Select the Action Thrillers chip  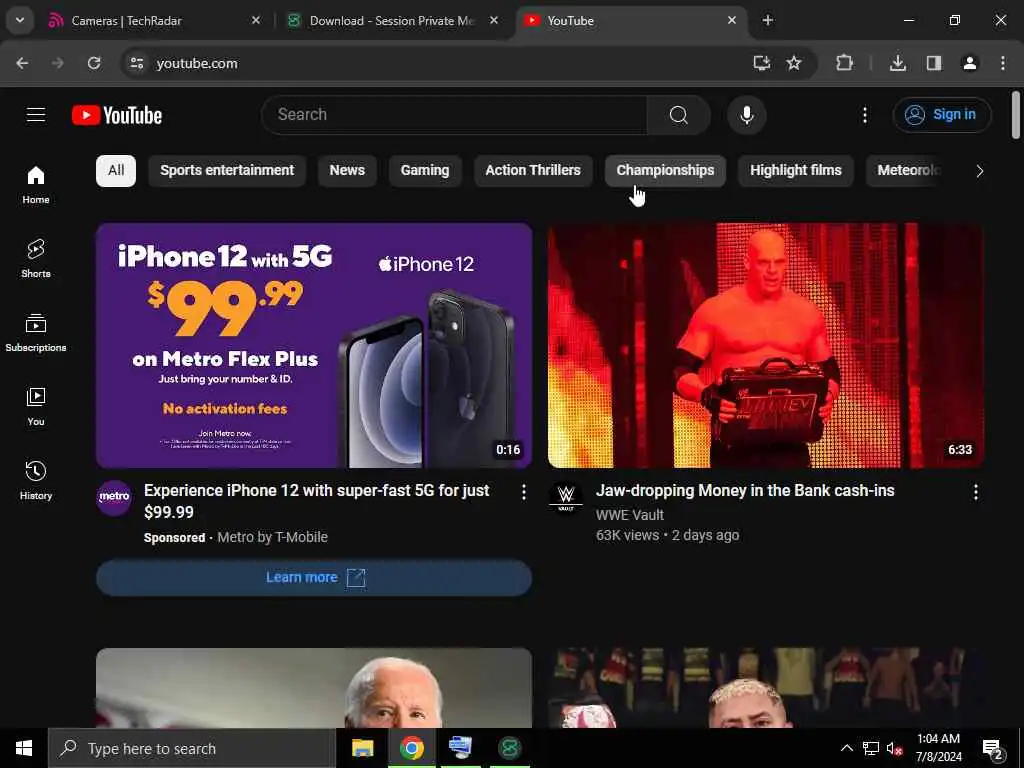click(x=533, y=170)
